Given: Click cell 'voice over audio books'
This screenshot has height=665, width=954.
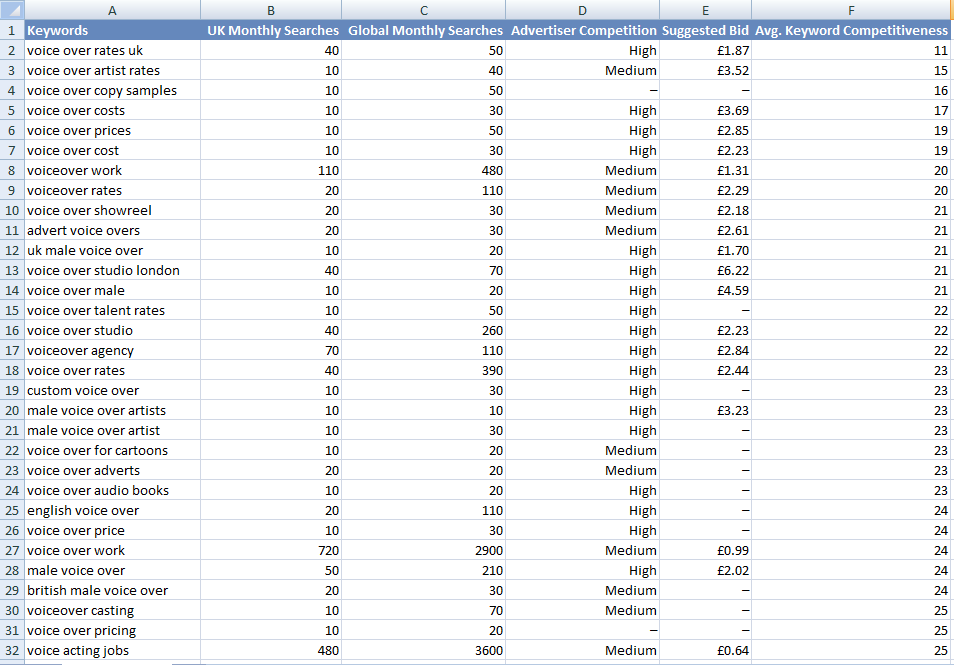Looking at the screenshot, I should click(113, 490).
